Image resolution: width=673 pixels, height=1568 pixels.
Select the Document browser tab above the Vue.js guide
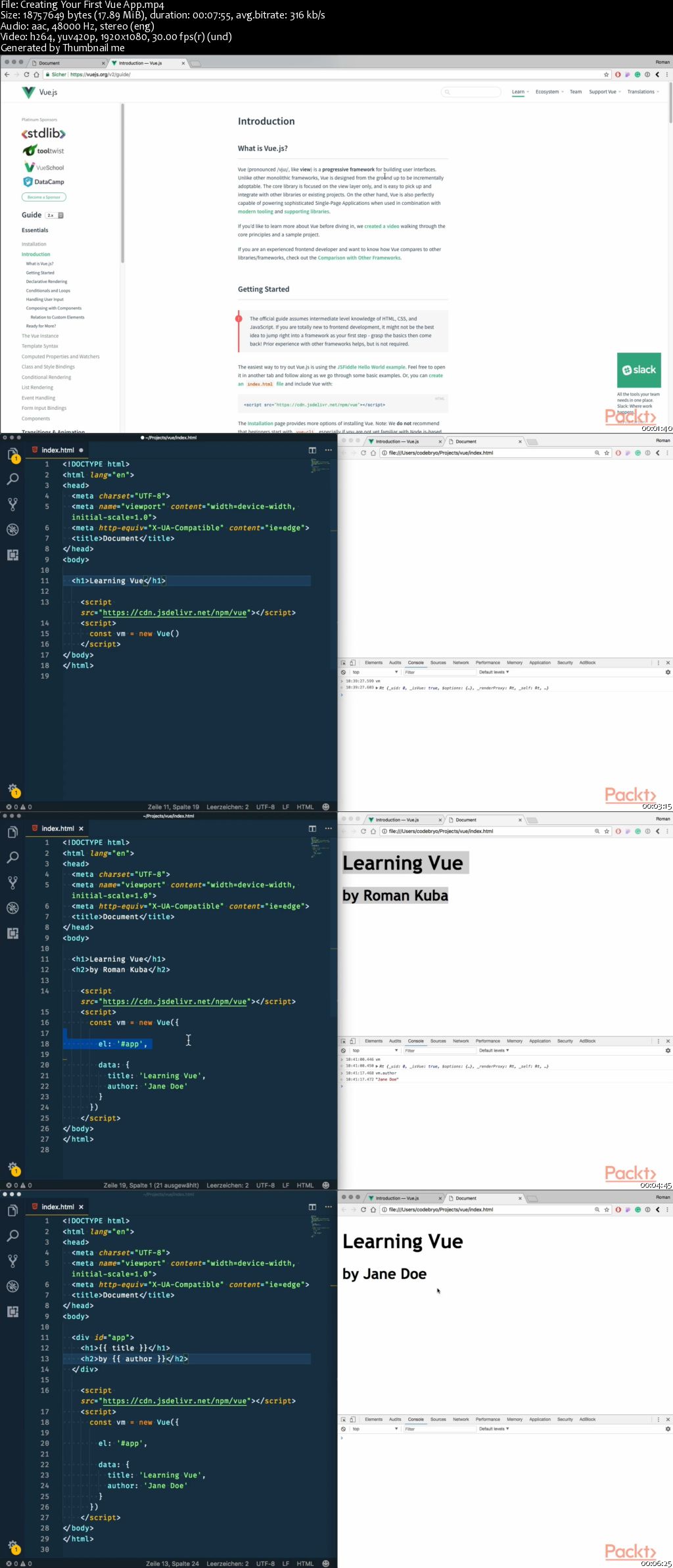[x=68, y=63]
